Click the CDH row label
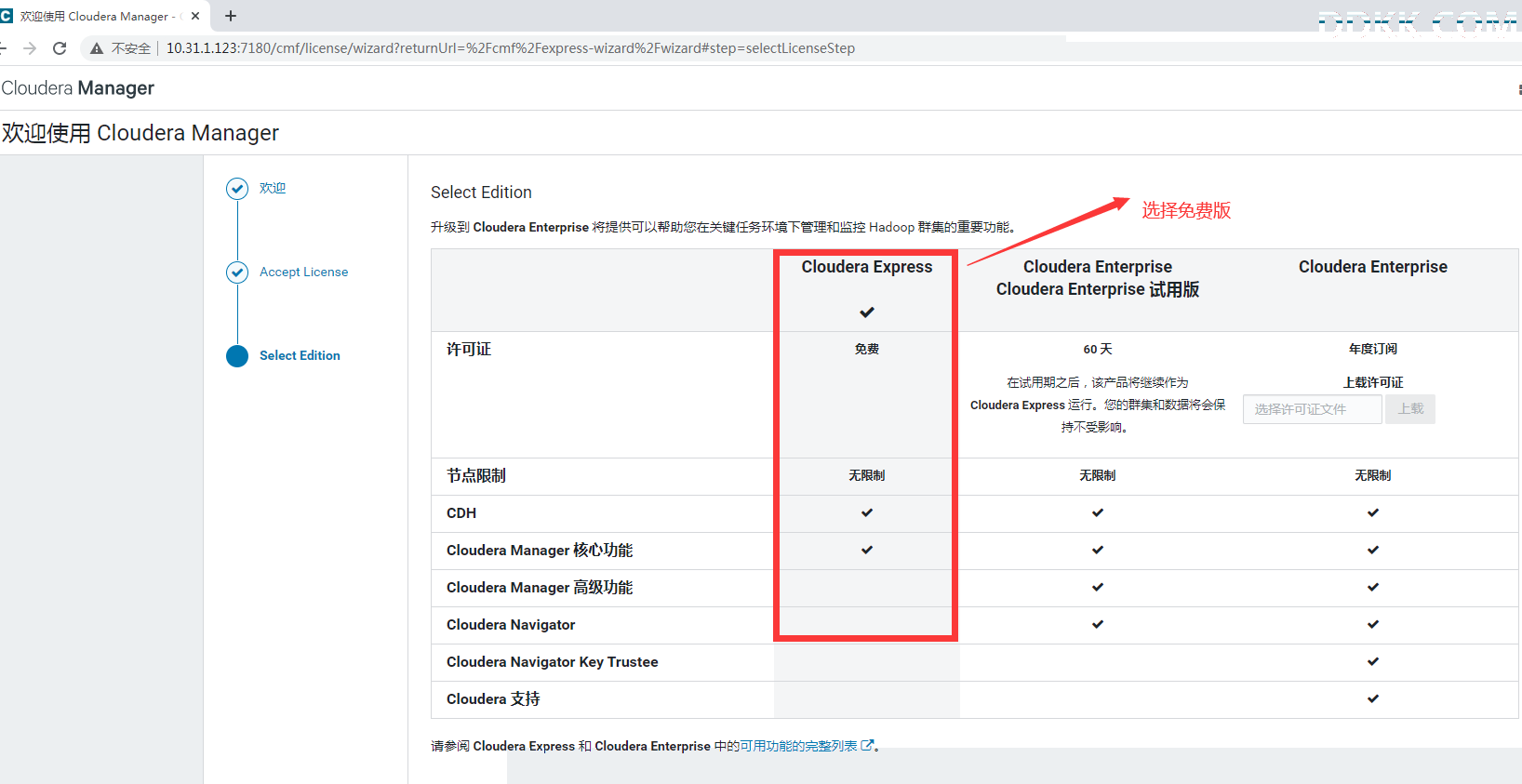The height and width of the screenshot is (784, 1522). point(461,513)
